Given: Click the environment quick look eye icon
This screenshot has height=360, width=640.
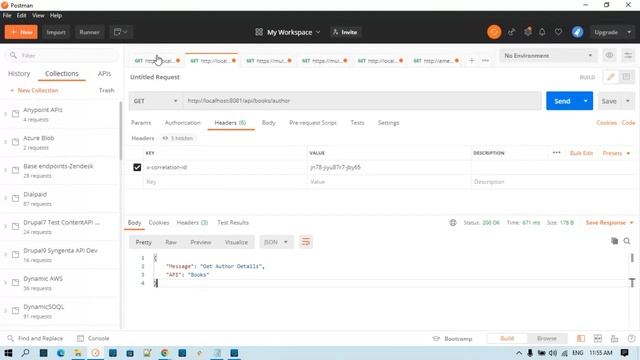Looking at the screenshot, I should coord(609,55).
